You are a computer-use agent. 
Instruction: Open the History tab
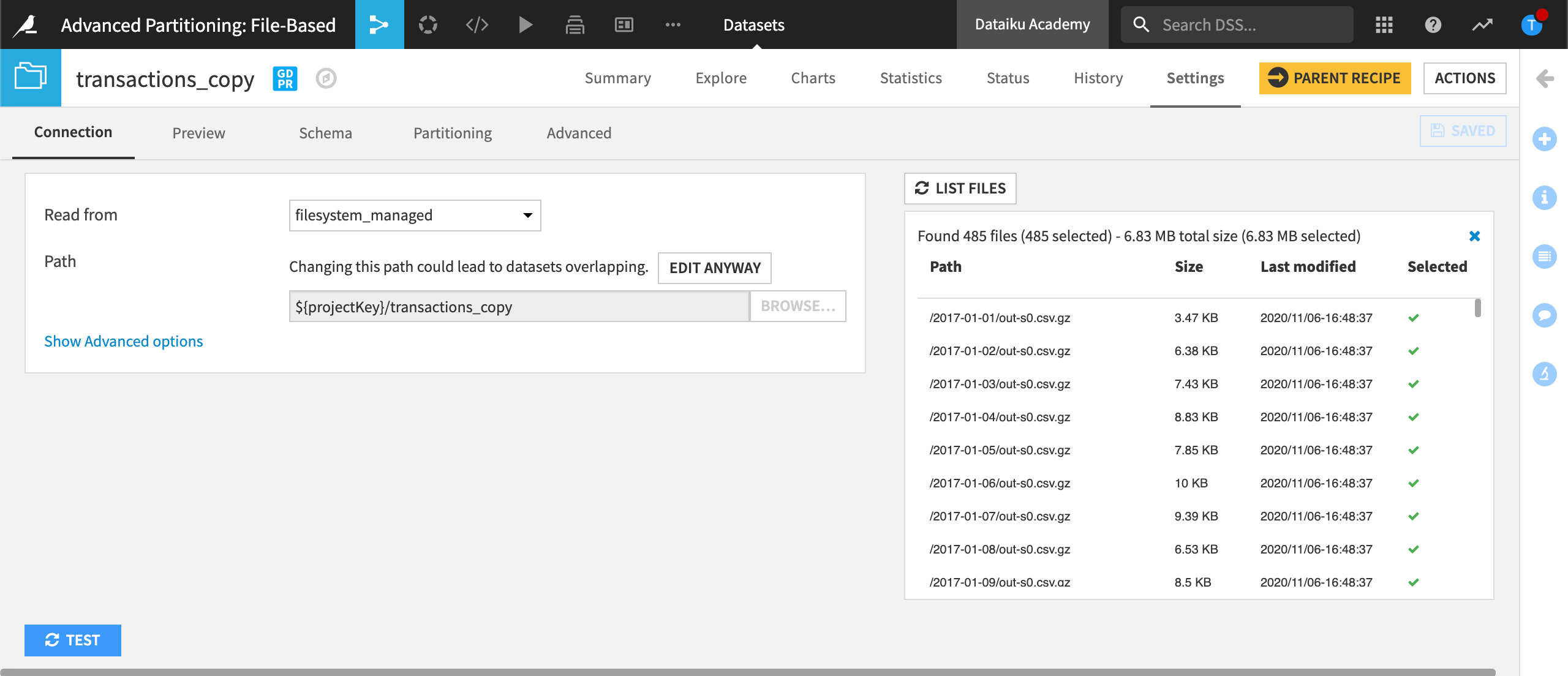[x=1098, y=78]
